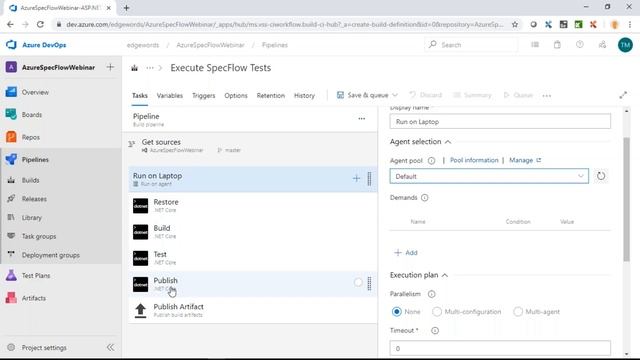Screen dimensions: 640x360
Task: Reload the browser page
Action: [x=40, y=24]
